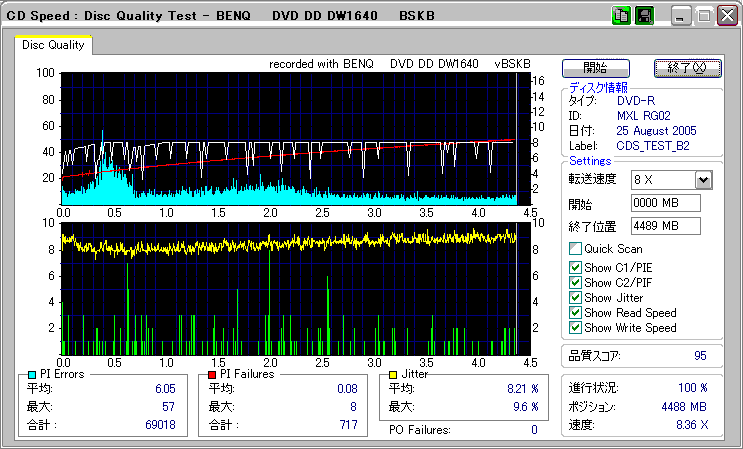Screen dimensions: 743x449
Task: Click the start position 0000 MB field
Action: click(666, 203)
